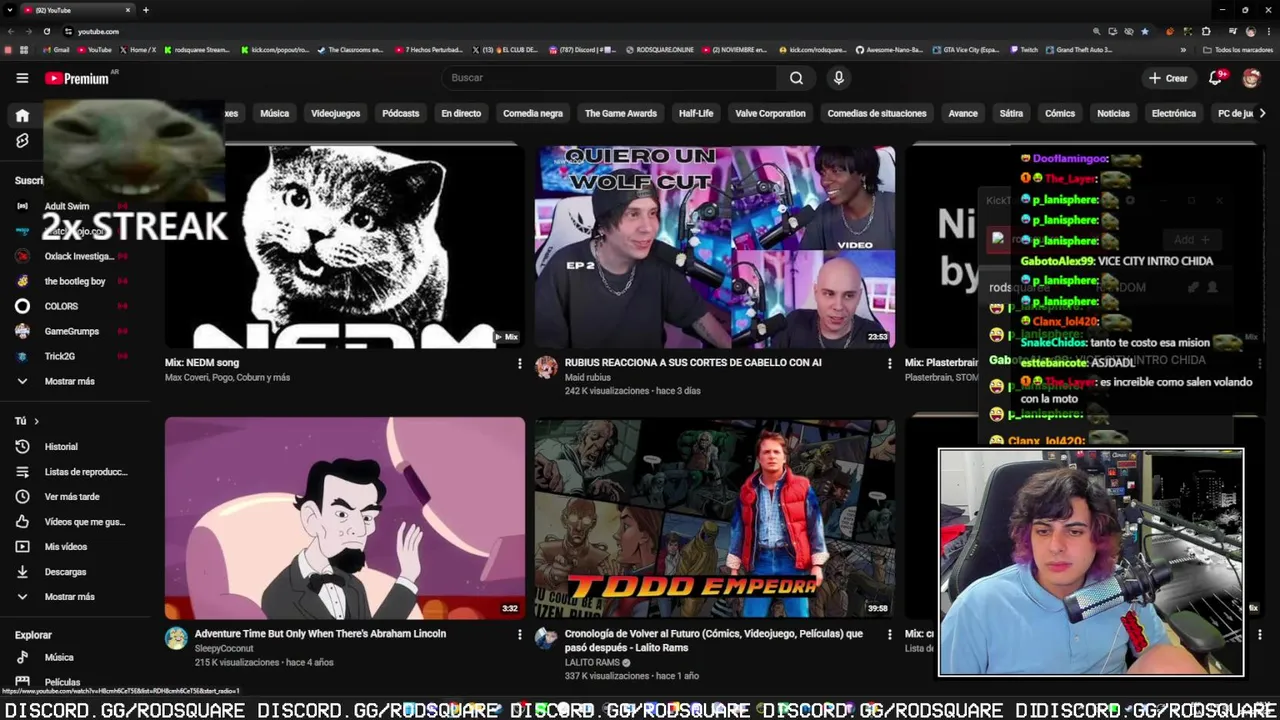This screenshot has height=720, width=1280.
Task: Open the Maid rubius channel avatar
Action: [546, 368]
